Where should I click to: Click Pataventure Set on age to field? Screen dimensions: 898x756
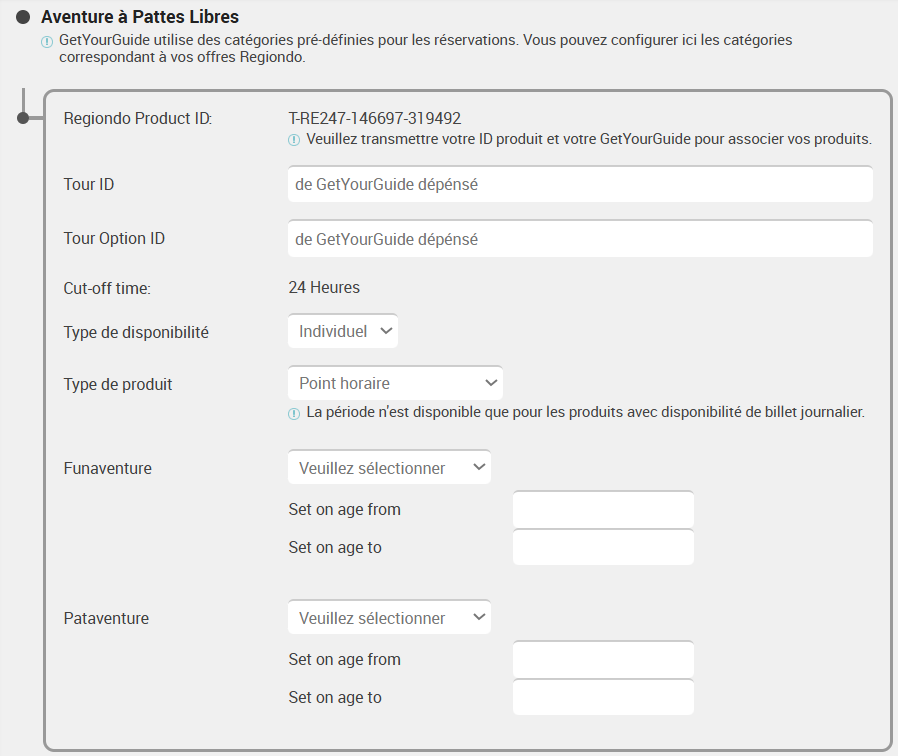[603, 698]
